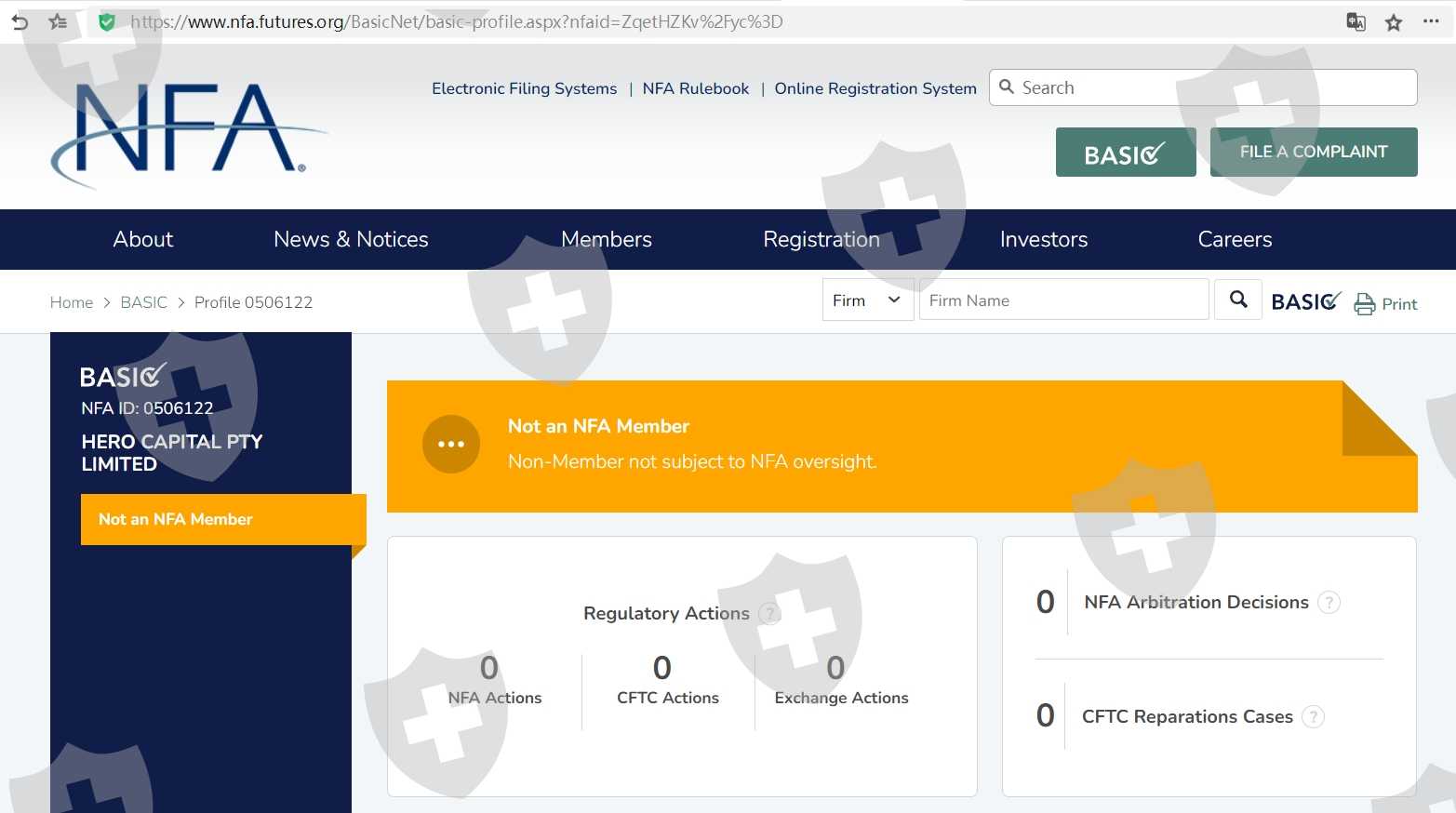Open the favorites list icon in browser bar

pos(58,21)
